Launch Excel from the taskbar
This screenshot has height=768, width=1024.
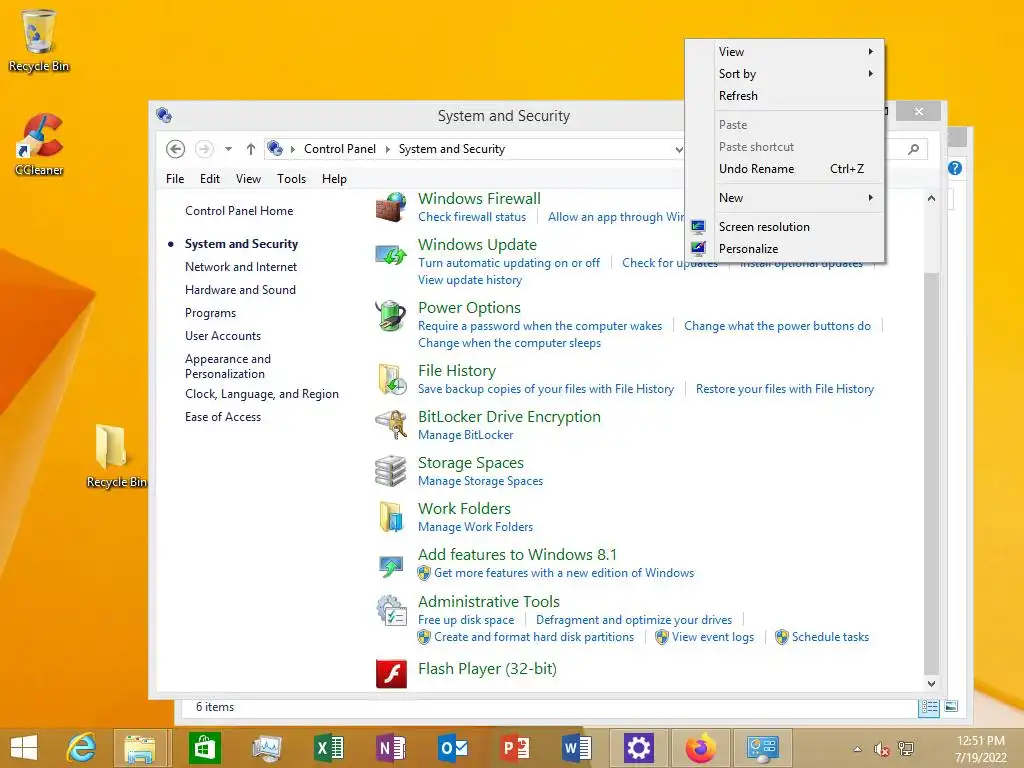tap(328, 748)
